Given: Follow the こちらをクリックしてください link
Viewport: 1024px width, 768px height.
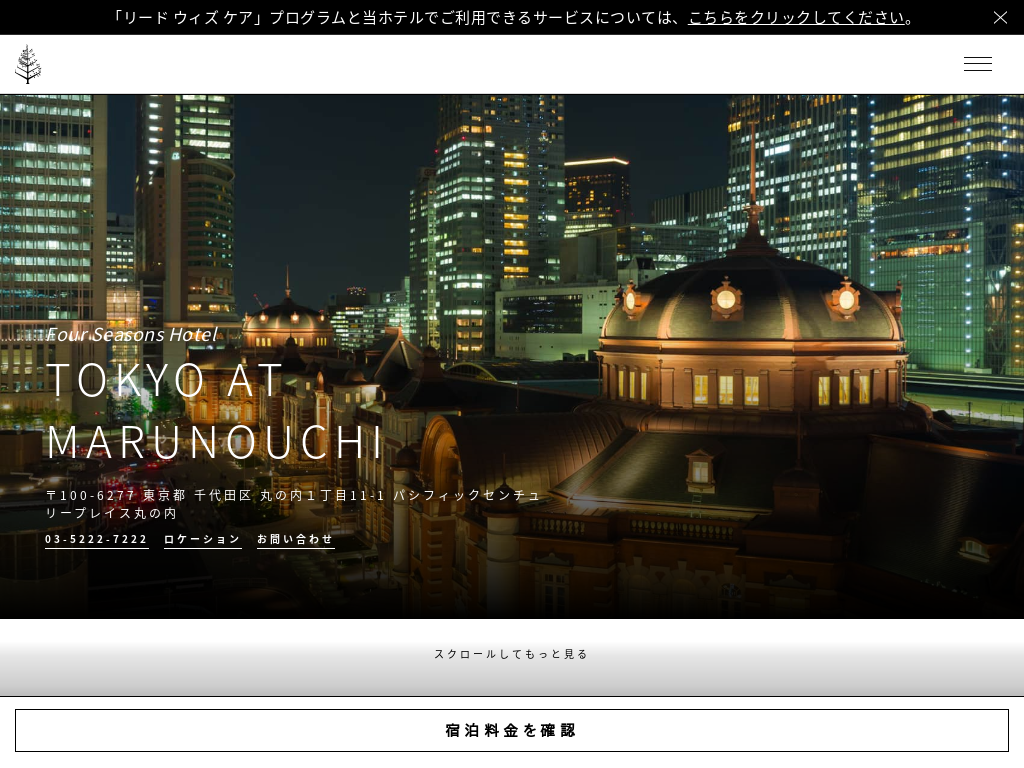Looking at the screenshot, I should coord(797,18).
